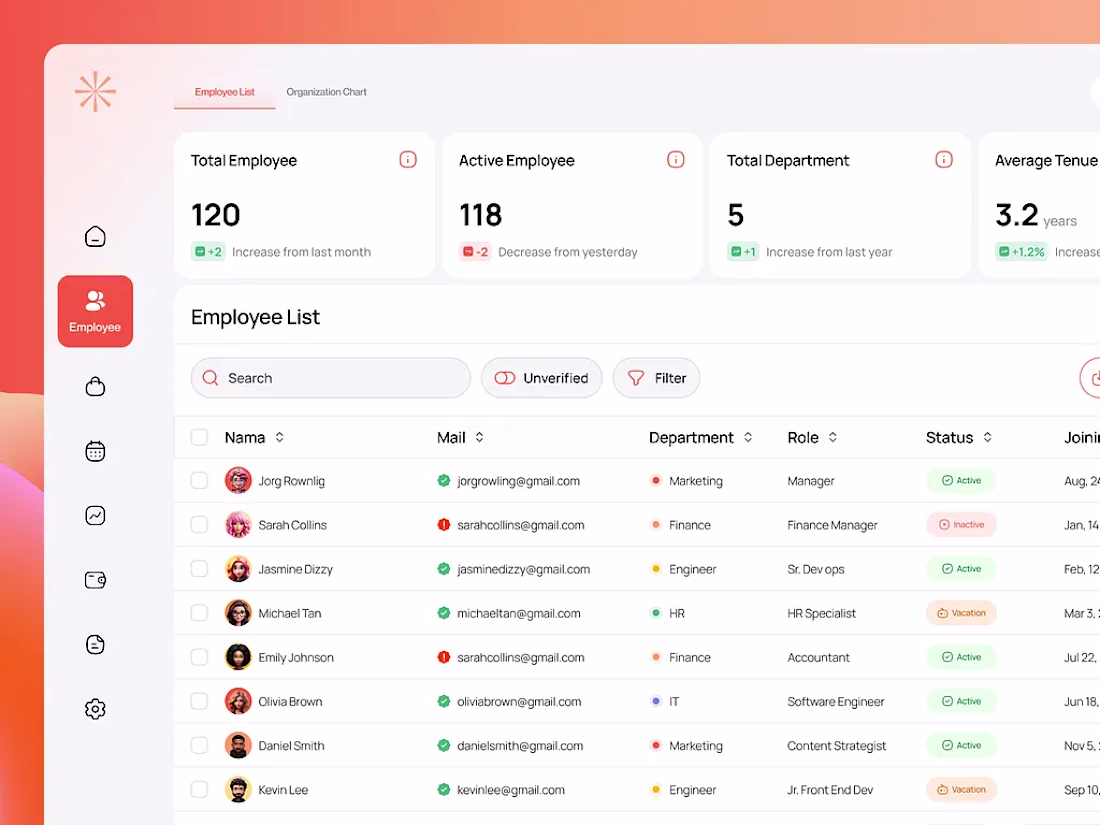Check the box for Kevin Lee

199,789
